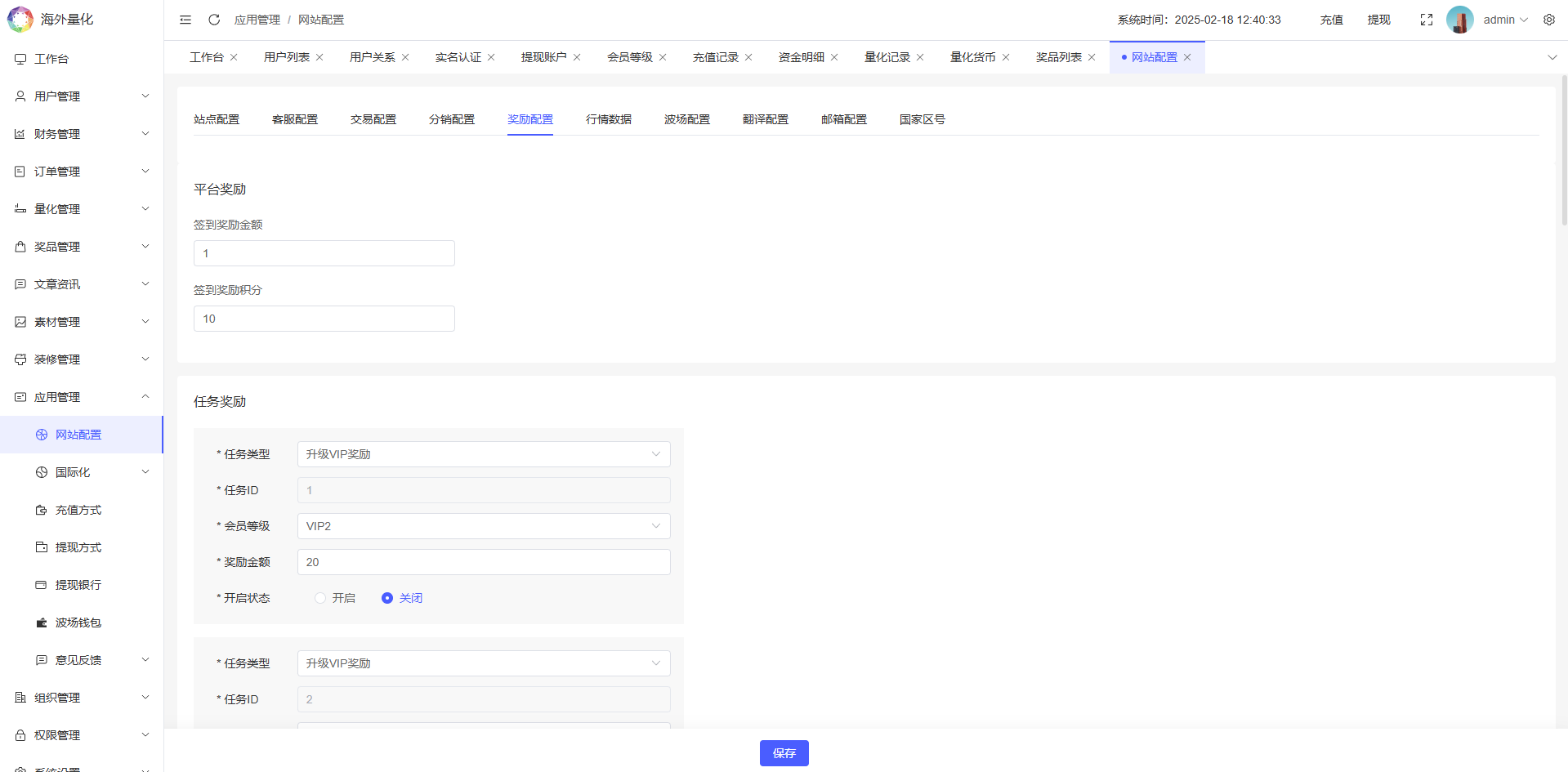Open 意见反馈 from the sidebar

78,659
